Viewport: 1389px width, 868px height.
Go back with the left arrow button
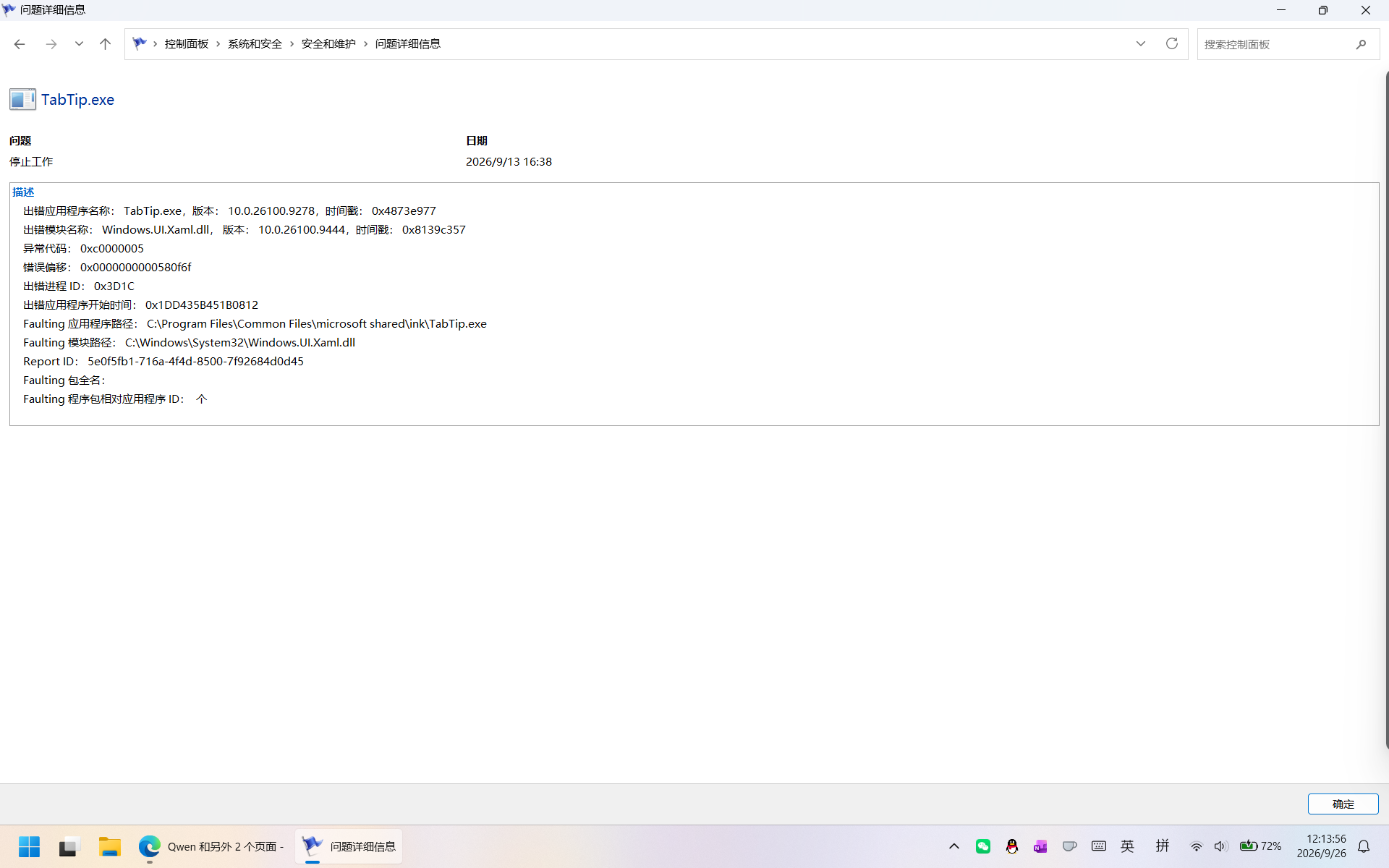point(20,44)
